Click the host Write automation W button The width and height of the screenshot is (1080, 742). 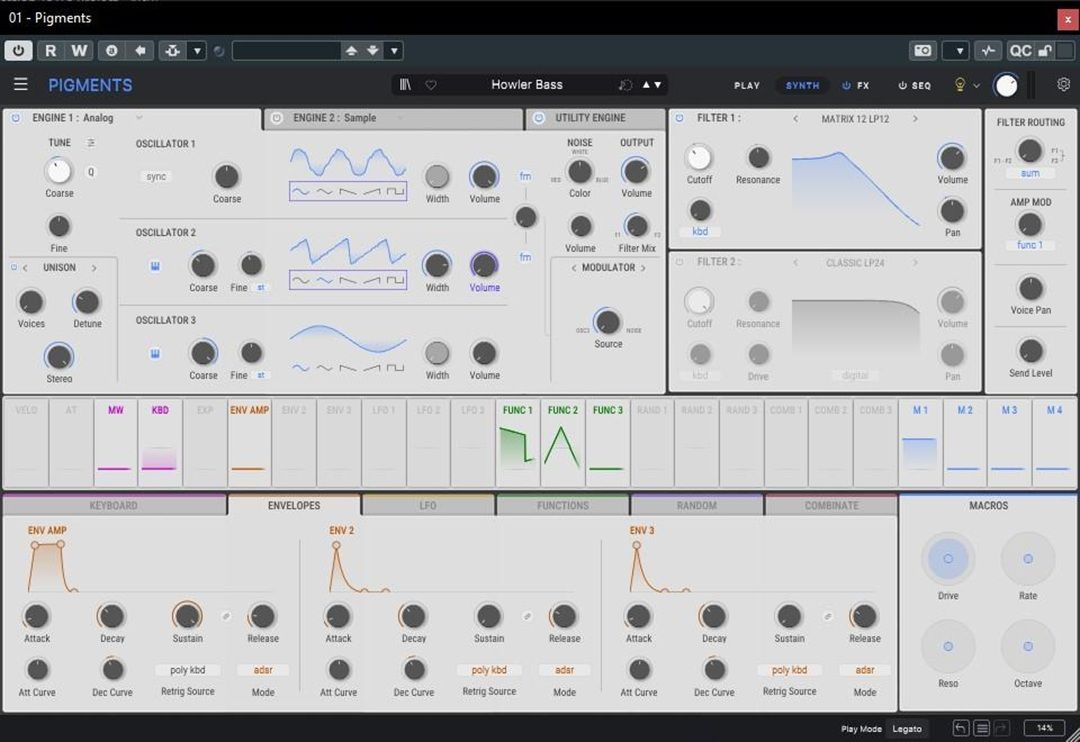(x=79, y=50)
